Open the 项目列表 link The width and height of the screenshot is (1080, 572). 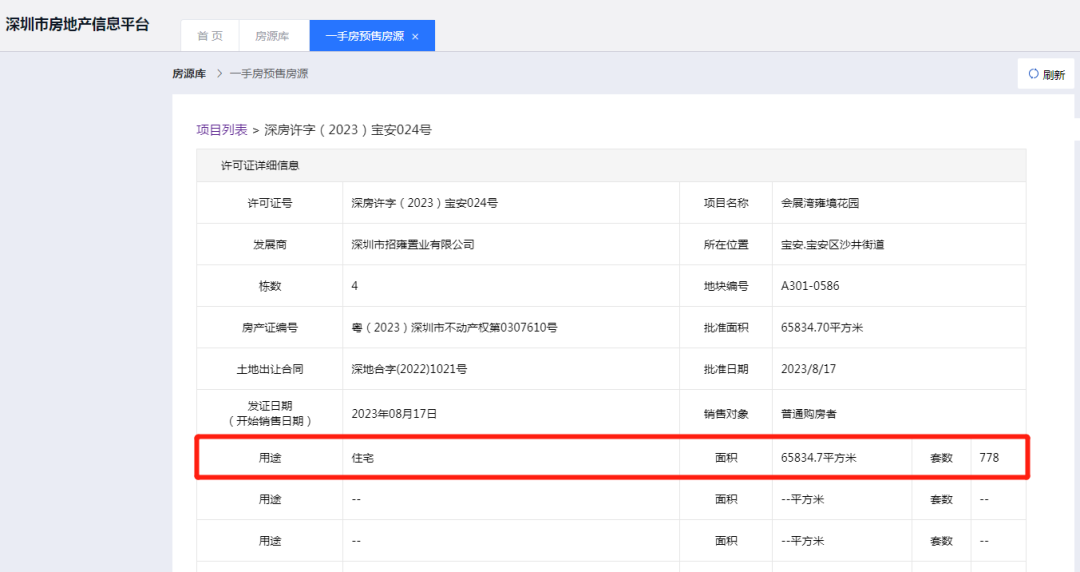(222, 130)
